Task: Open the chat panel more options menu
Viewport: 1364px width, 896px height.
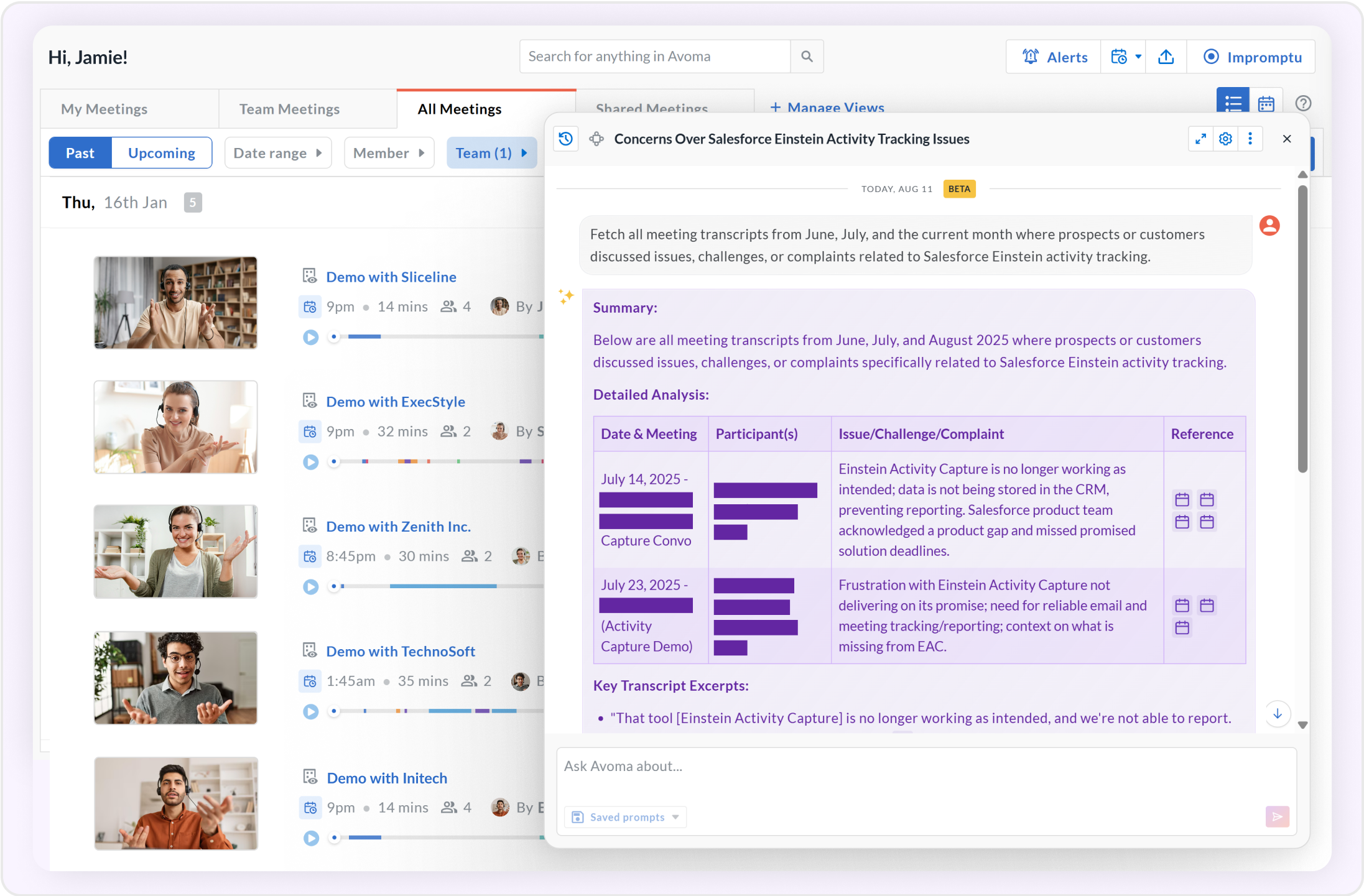Action: 1250,139
